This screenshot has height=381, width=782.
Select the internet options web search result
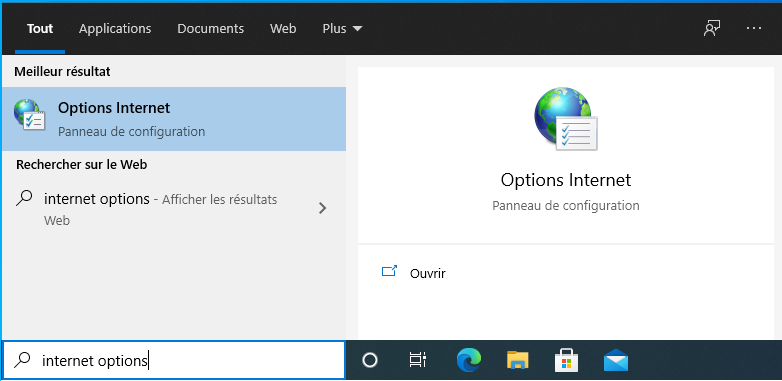[x=174, y=209]
